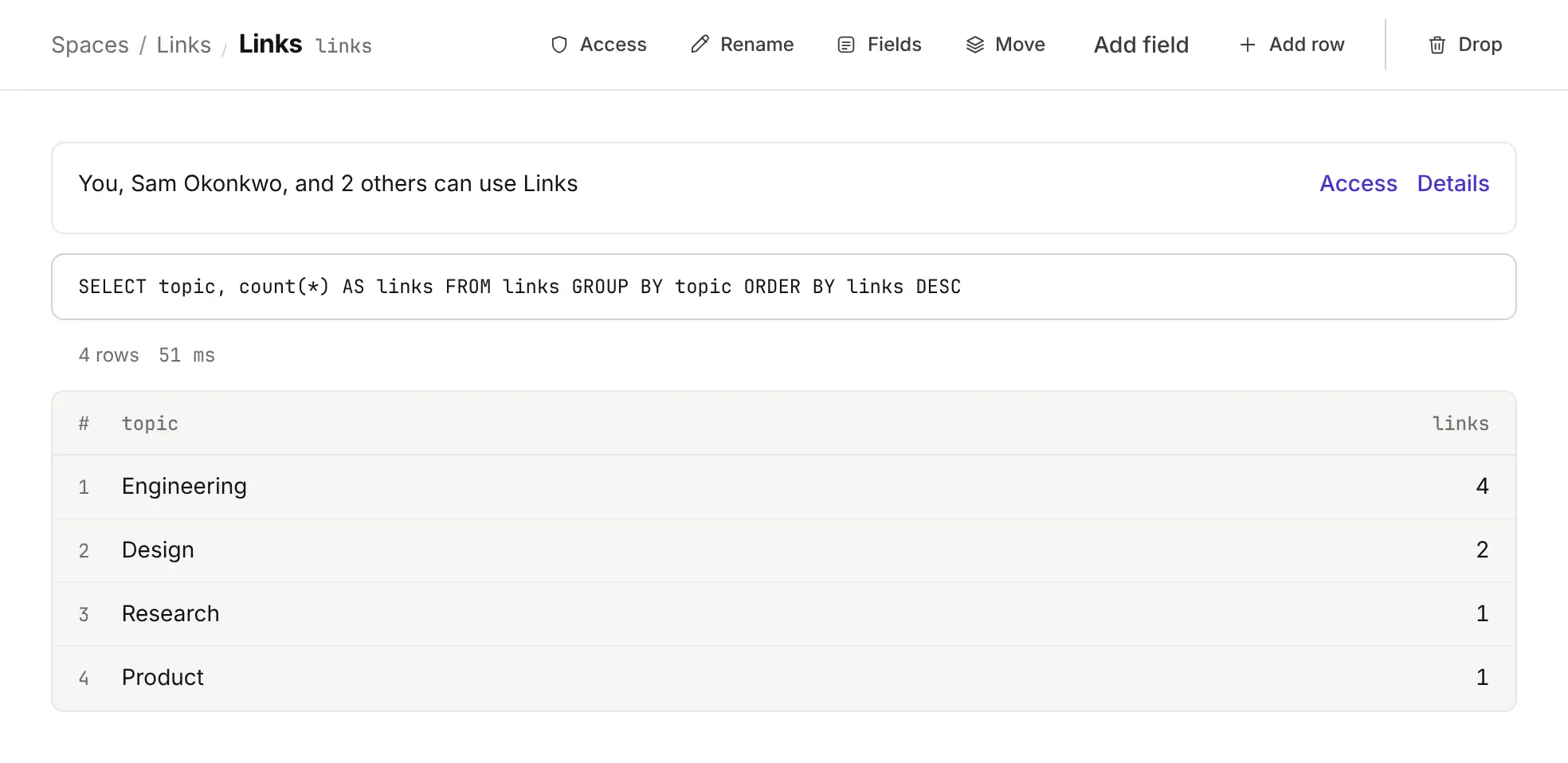Click the links count 2 for Design

1482,550
